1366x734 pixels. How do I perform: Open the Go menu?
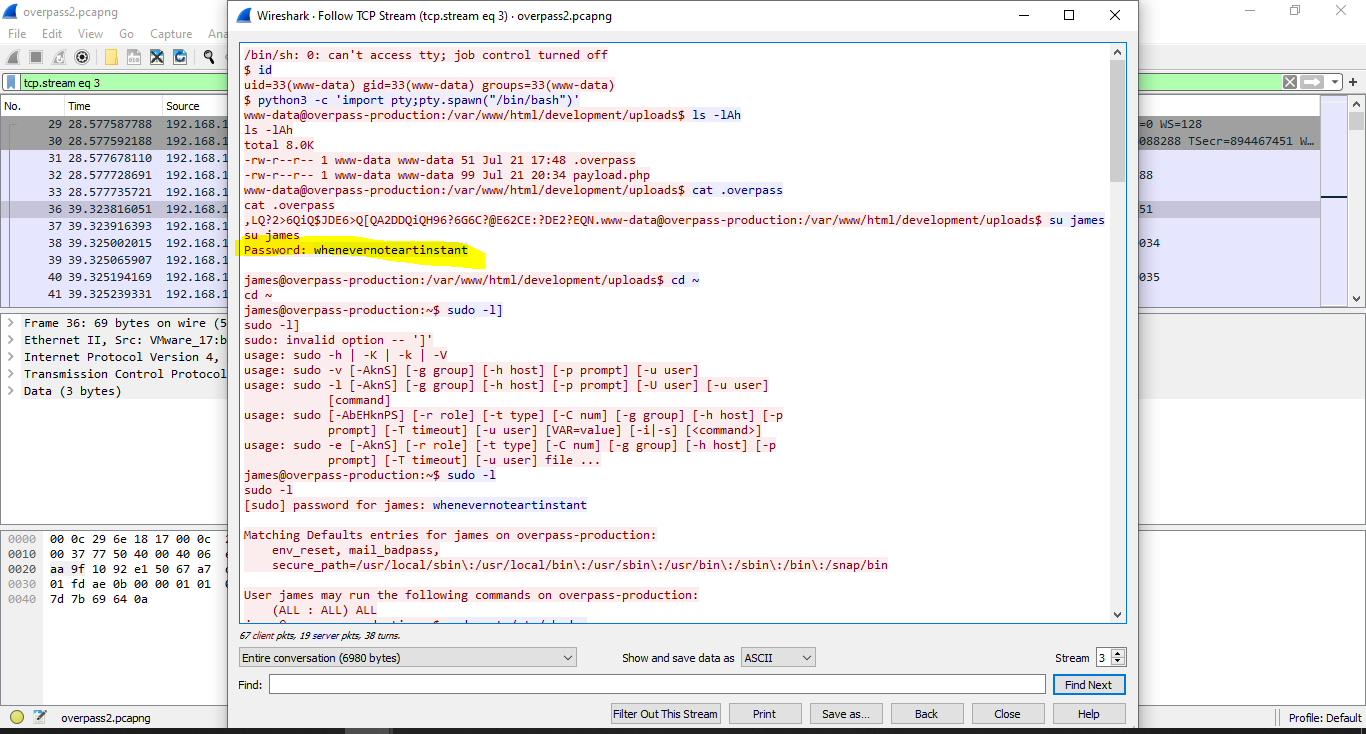126,34
